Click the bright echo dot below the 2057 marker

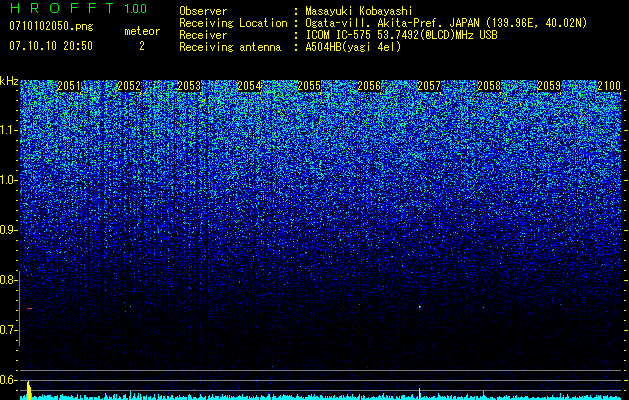(420, 307)
